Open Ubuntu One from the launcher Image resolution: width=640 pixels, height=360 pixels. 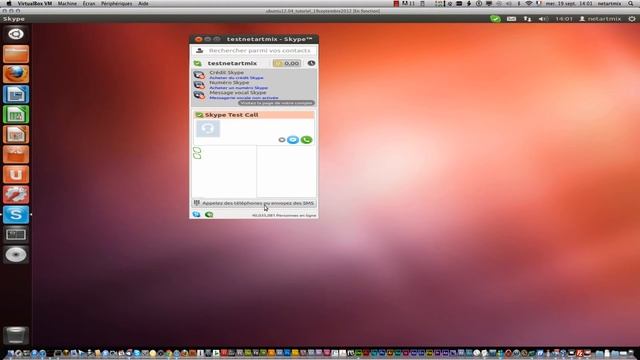[16, 174]
